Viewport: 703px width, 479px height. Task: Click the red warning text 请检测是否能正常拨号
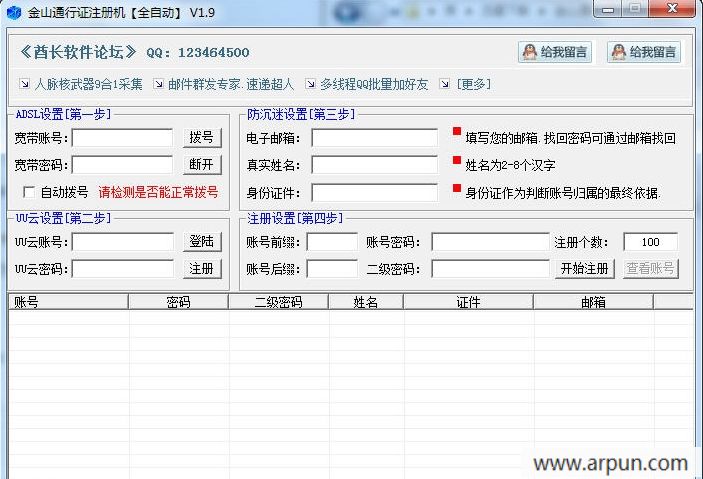tap(158, 192)
